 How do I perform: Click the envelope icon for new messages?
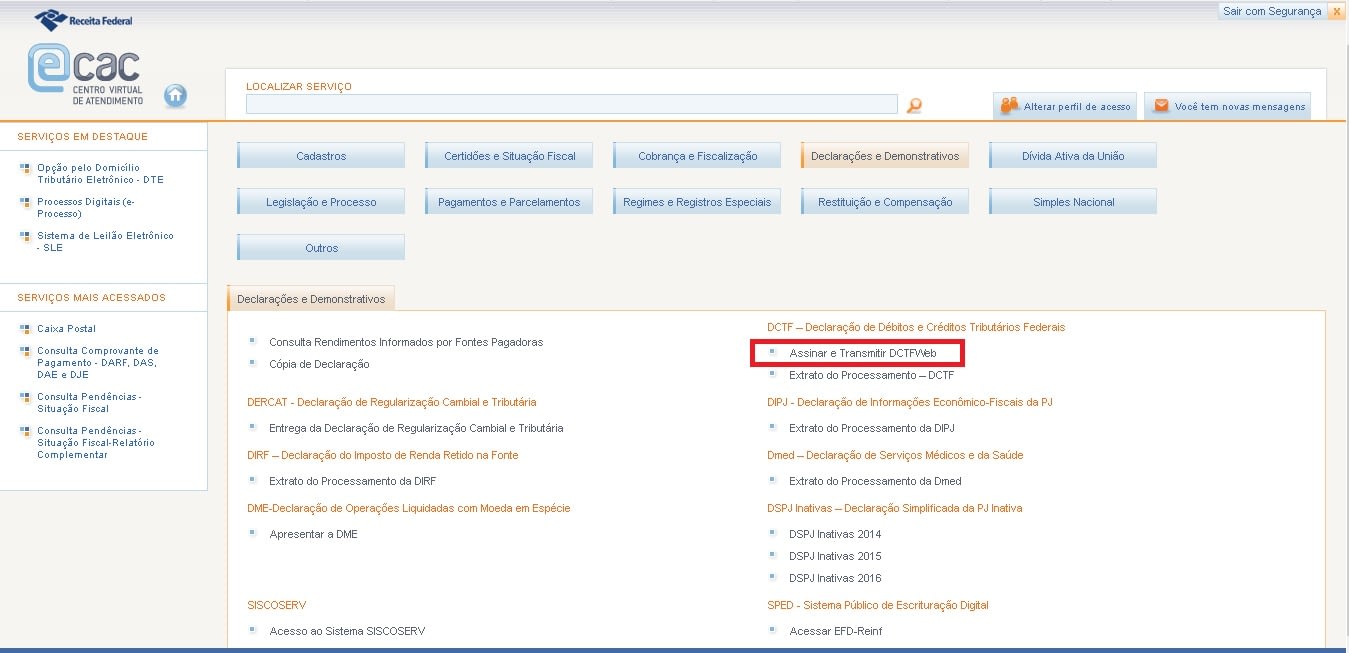click(1161, 105)
